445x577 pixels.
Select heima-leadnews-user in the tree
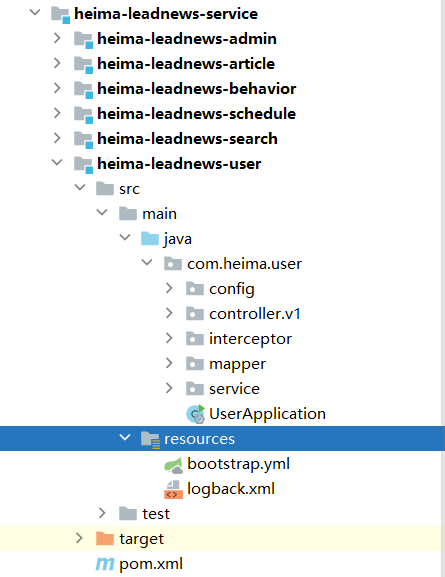[179, 164]
